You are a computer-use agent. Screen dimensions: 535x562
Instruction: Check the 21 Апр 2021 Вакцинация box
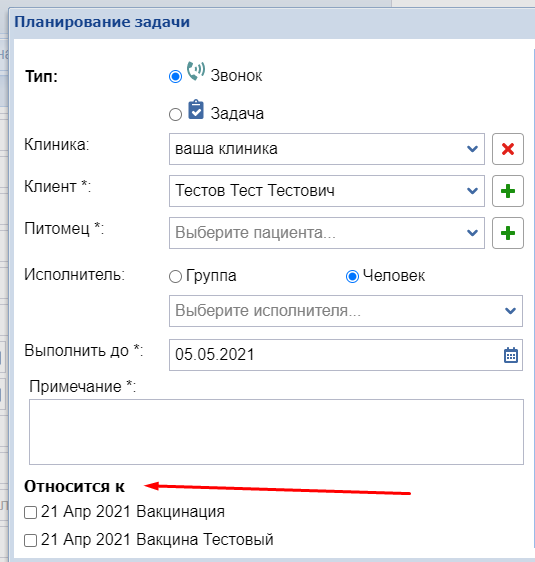tap(30, 513)
